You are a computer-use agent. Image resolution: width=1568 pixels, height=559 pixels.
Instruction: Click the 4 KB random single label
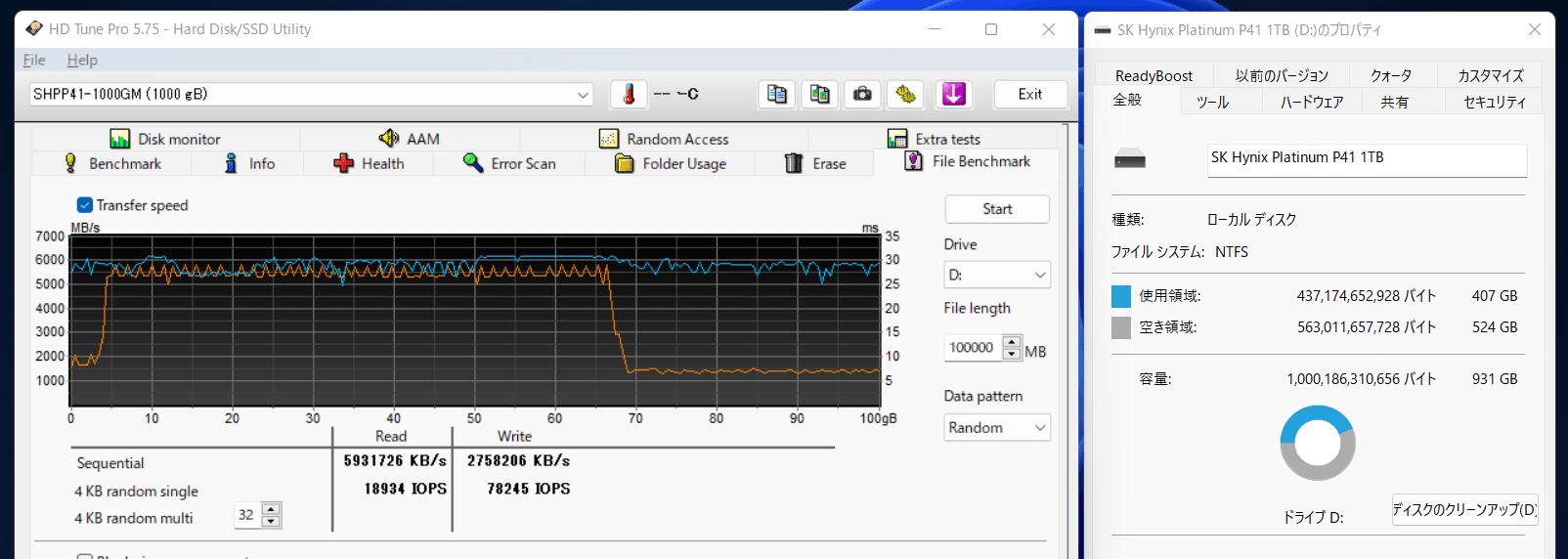click(137, 492)
